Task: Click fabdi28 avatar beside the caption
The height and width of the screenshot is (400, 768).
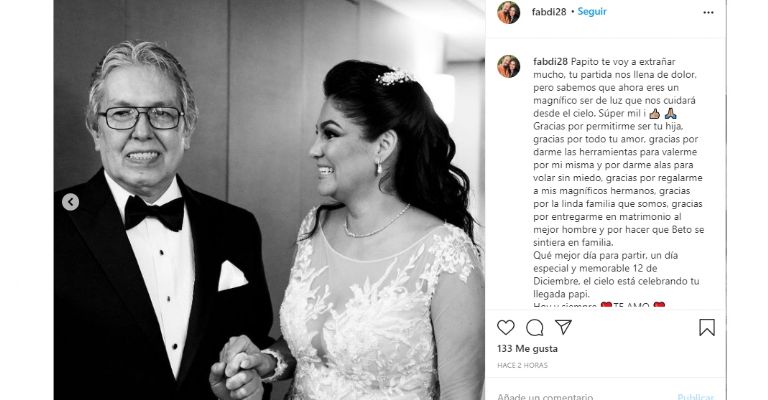Action: coord(508,66)
